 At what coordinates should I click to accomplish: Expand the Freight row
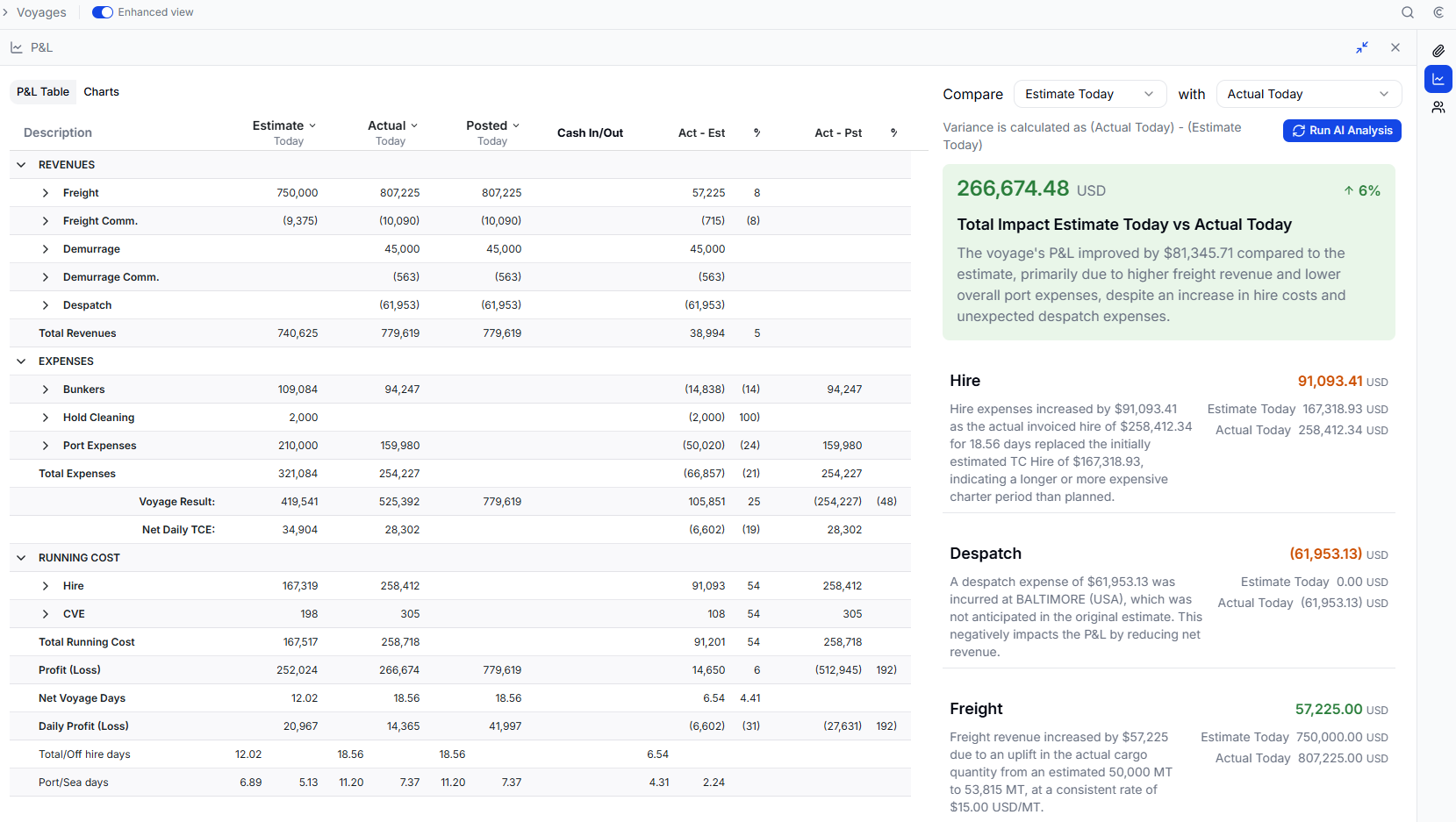[46, 193]
